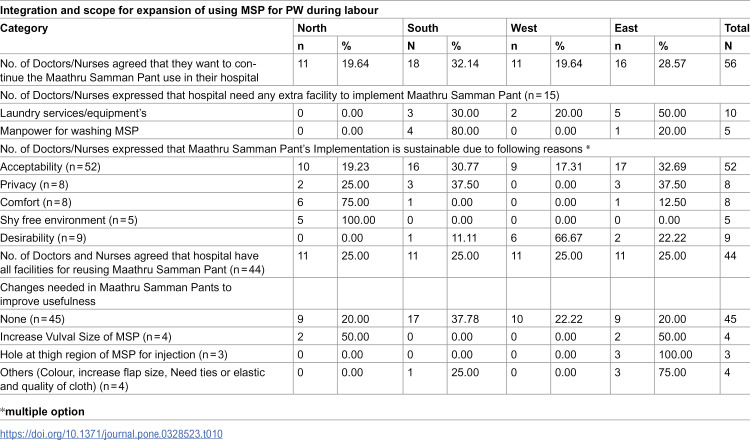Select the Total column header
750x440 pixels.
737,28
